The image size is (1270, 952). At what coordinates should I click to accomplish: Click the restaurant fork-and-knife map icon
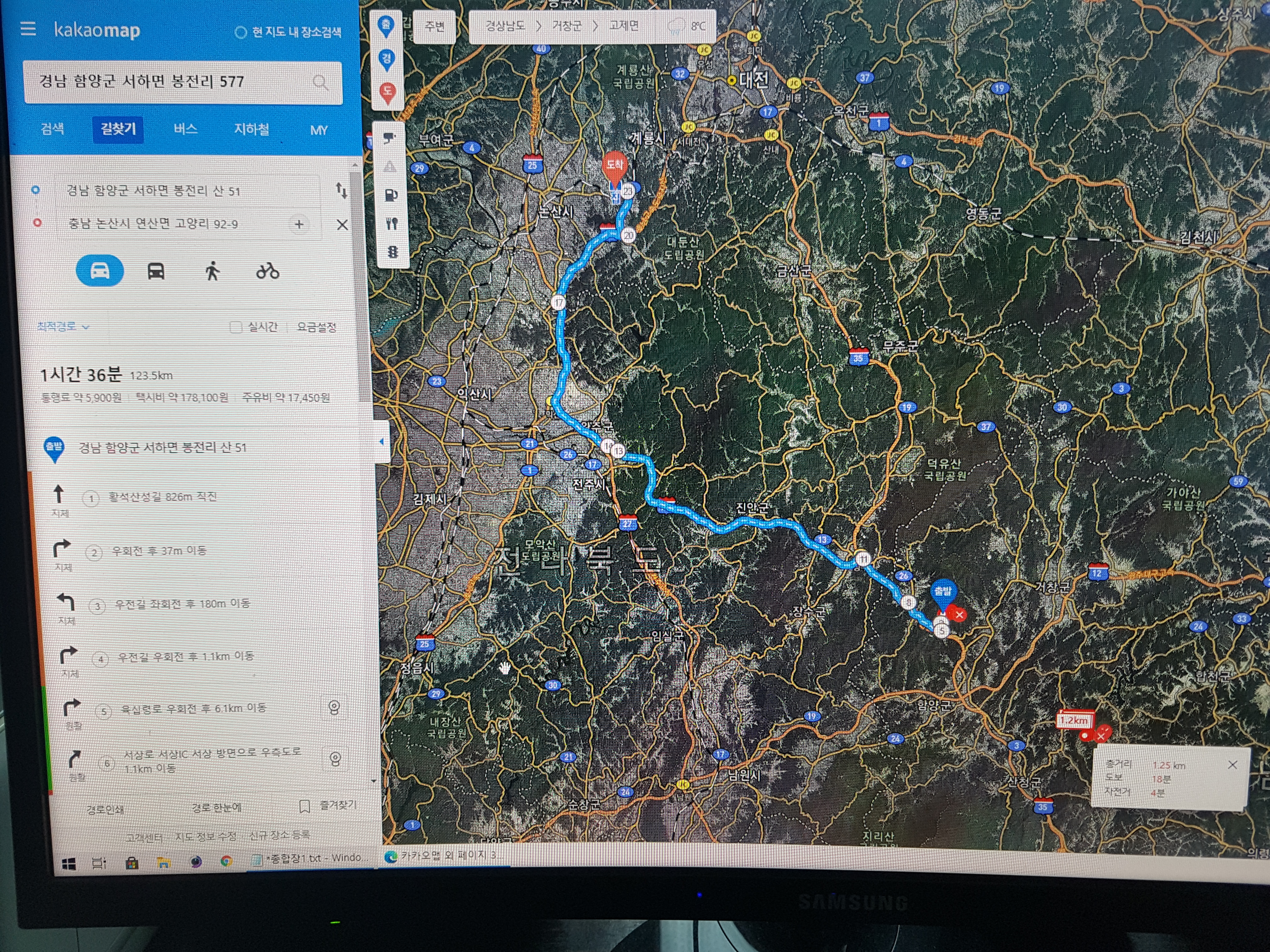[392, 223]
